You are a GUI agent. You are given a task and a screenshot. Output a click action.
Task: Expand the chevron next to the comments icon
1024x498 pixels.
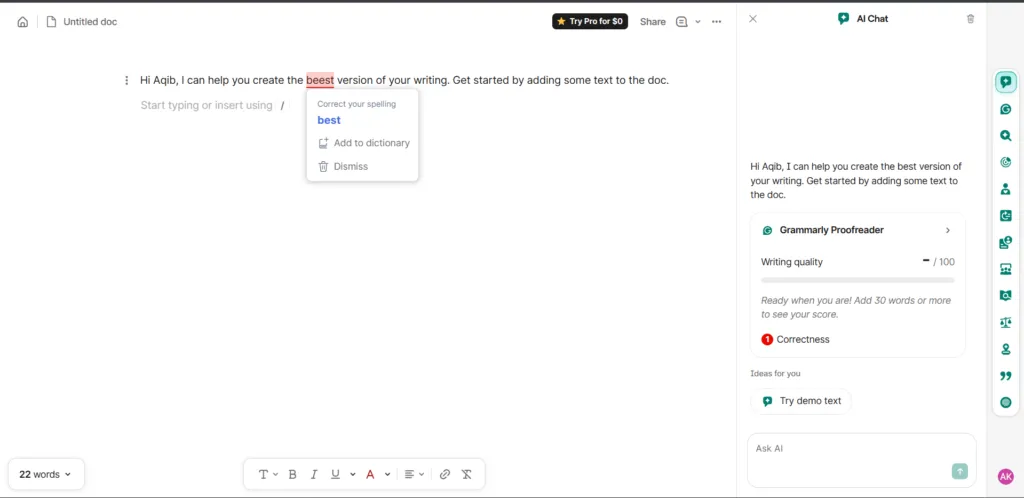coord(697,22)
